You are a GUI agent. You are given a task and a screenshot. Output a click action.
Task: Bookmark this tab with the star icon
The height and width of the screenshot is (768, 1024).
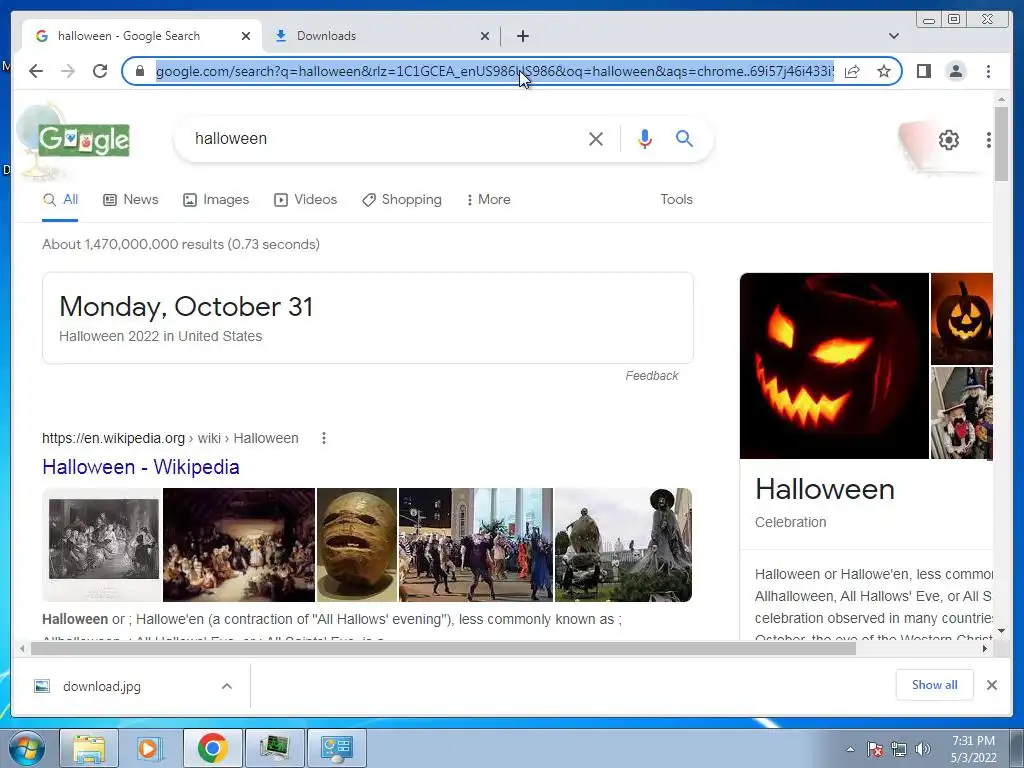(x=884, y=71)
